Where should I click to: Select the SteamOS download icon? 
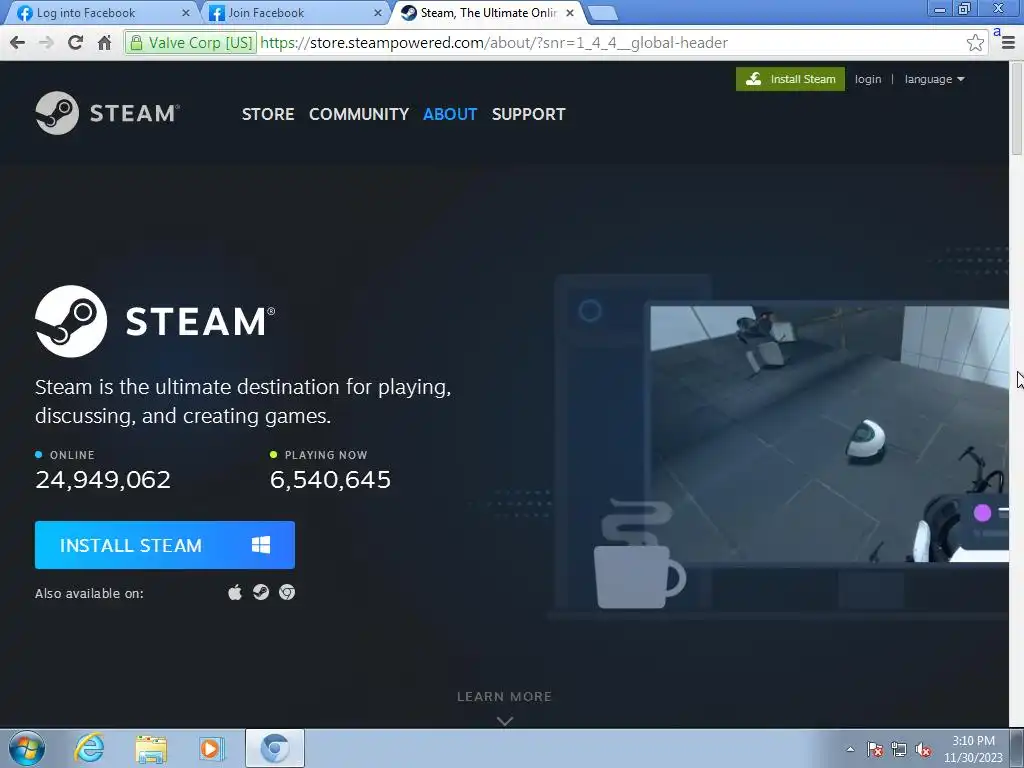tap(261, 592)
